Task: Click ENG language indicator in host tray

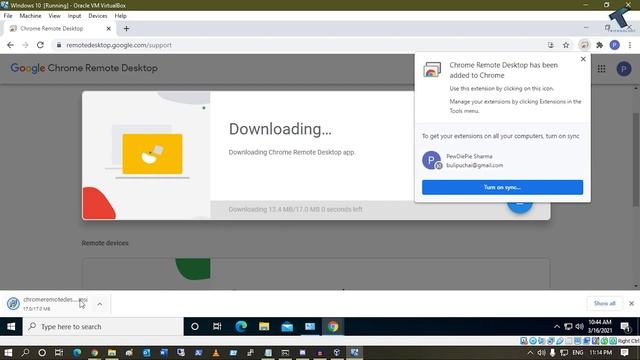Action: click(x=578, y=353)
